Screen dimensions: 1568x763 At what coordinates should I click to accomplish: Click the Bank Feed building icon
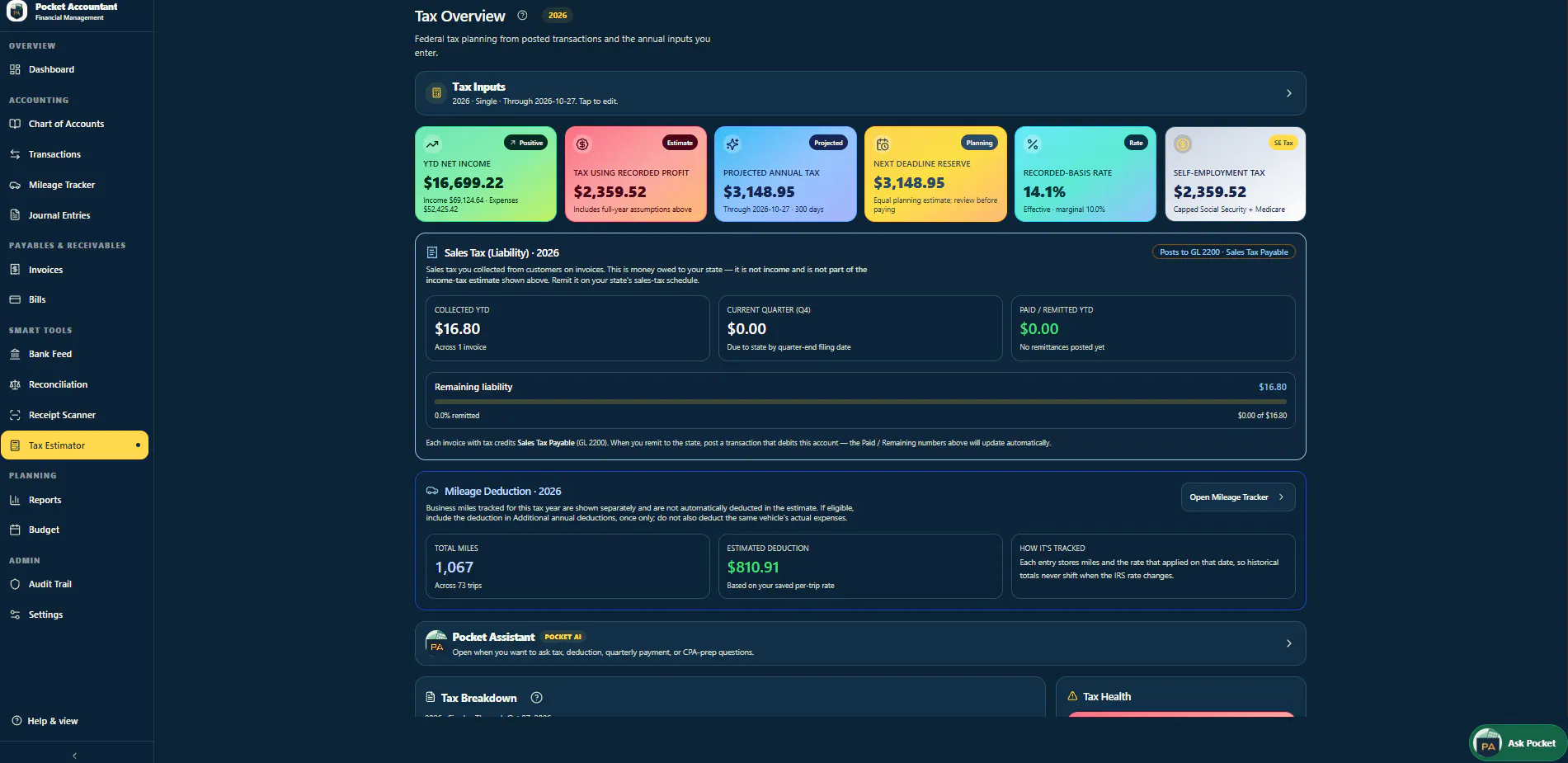pyautogui.click(x=15, y=354)
